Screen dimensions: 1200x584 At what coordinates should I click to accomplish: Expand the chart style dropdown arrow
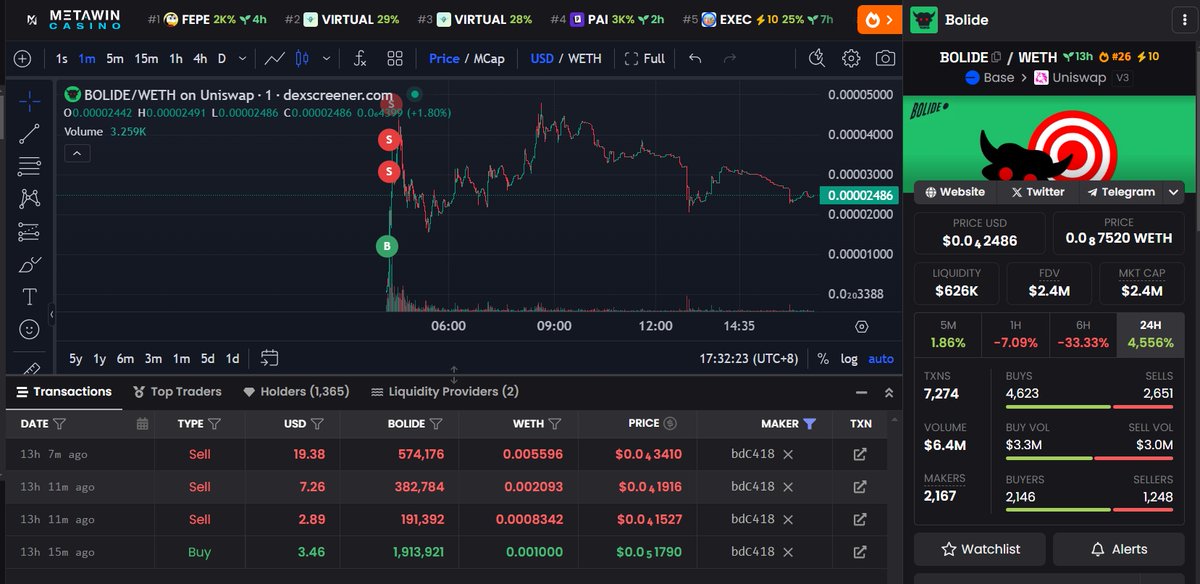(x=326, y=58)
